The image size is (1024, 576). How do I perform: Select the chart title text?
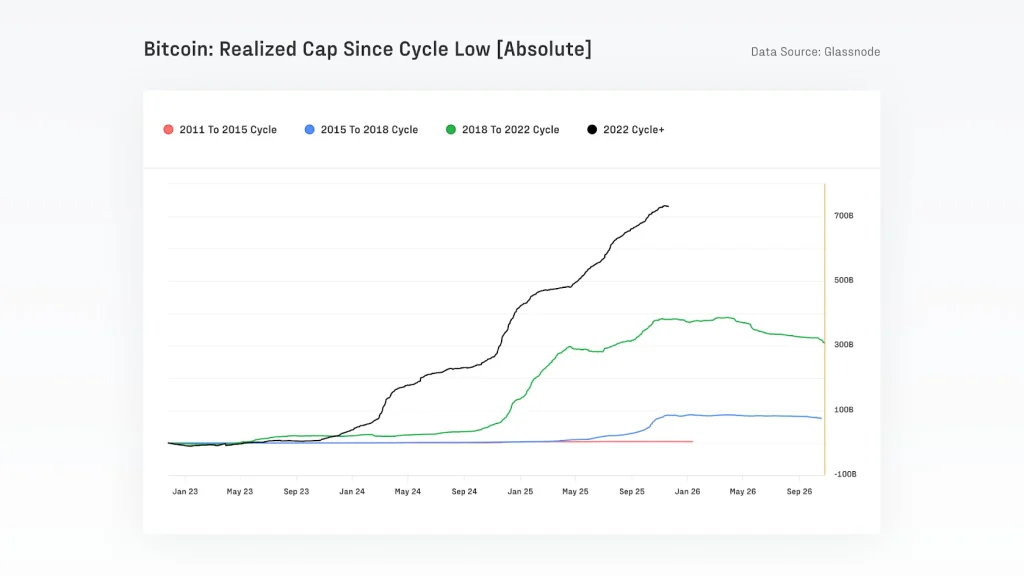coord(369,48)
